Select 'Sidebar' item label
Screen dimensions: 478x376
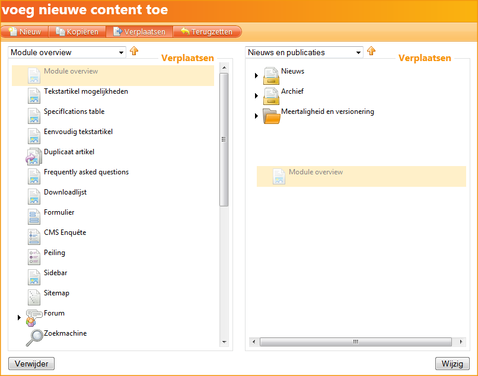55,273
